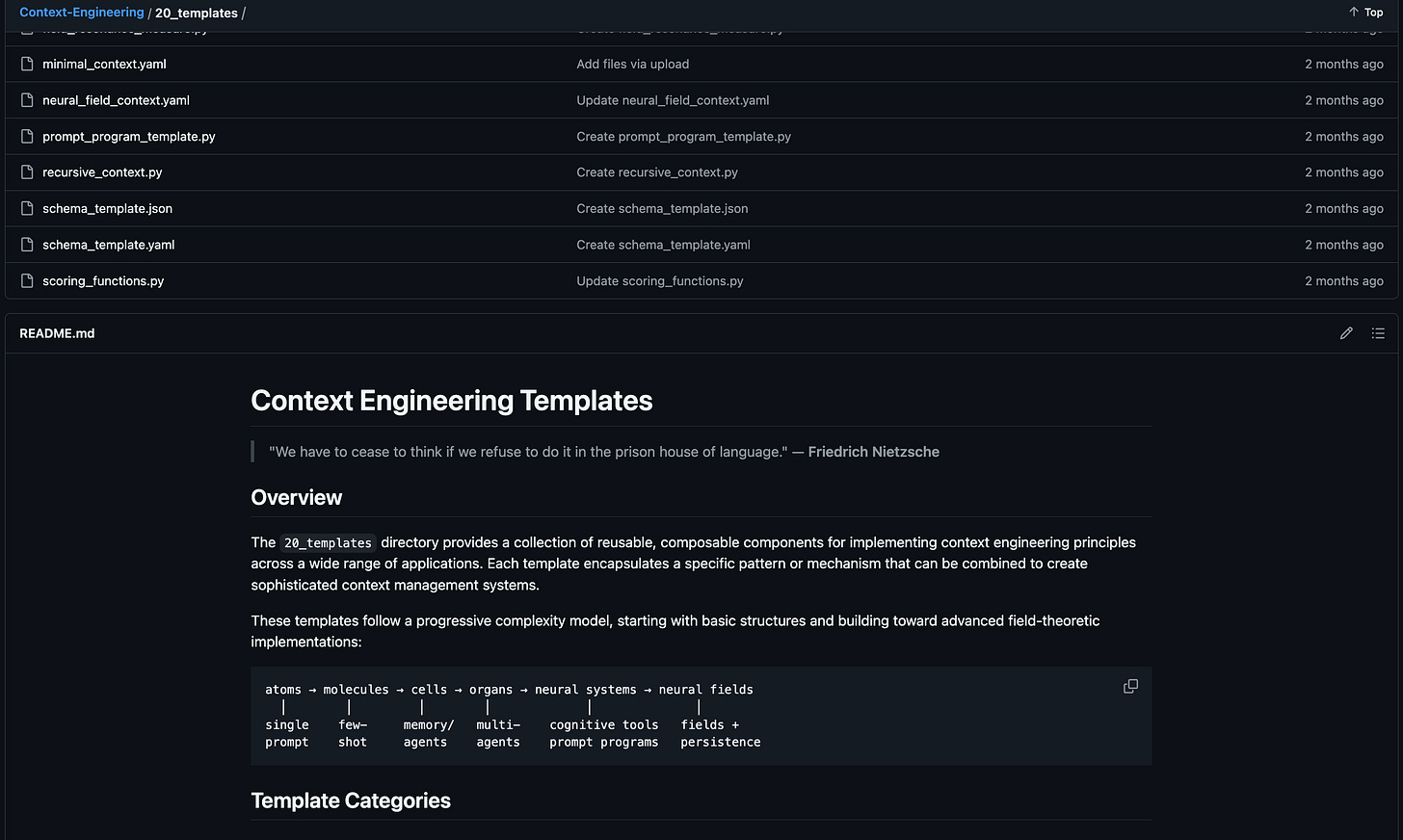Click the 'Template Categories' heading
The height and width of the screenshot is (840, 1403).
coord(351,801)
